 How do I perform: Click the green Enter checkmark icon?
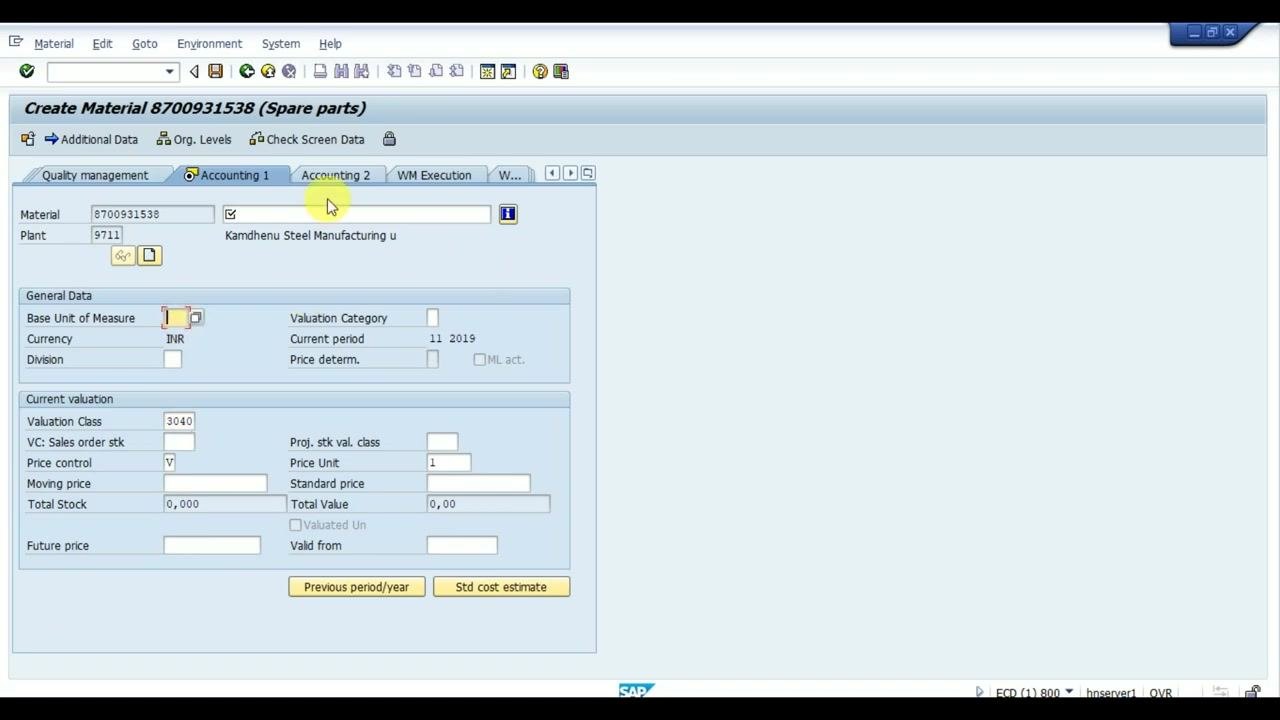tap(27, 71)
